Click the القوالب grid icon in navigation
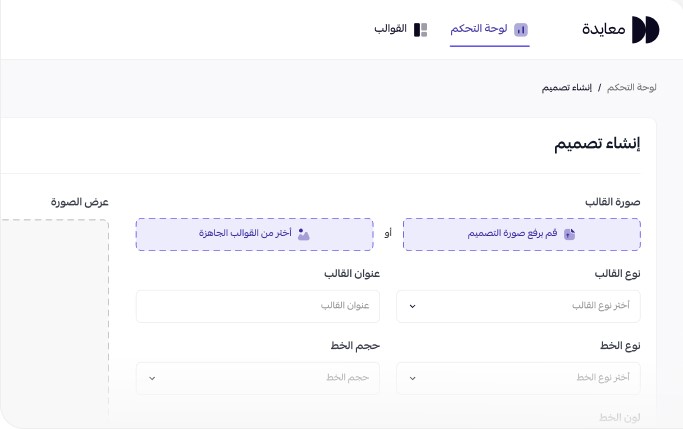683x429 pixels. click(421, 30)
